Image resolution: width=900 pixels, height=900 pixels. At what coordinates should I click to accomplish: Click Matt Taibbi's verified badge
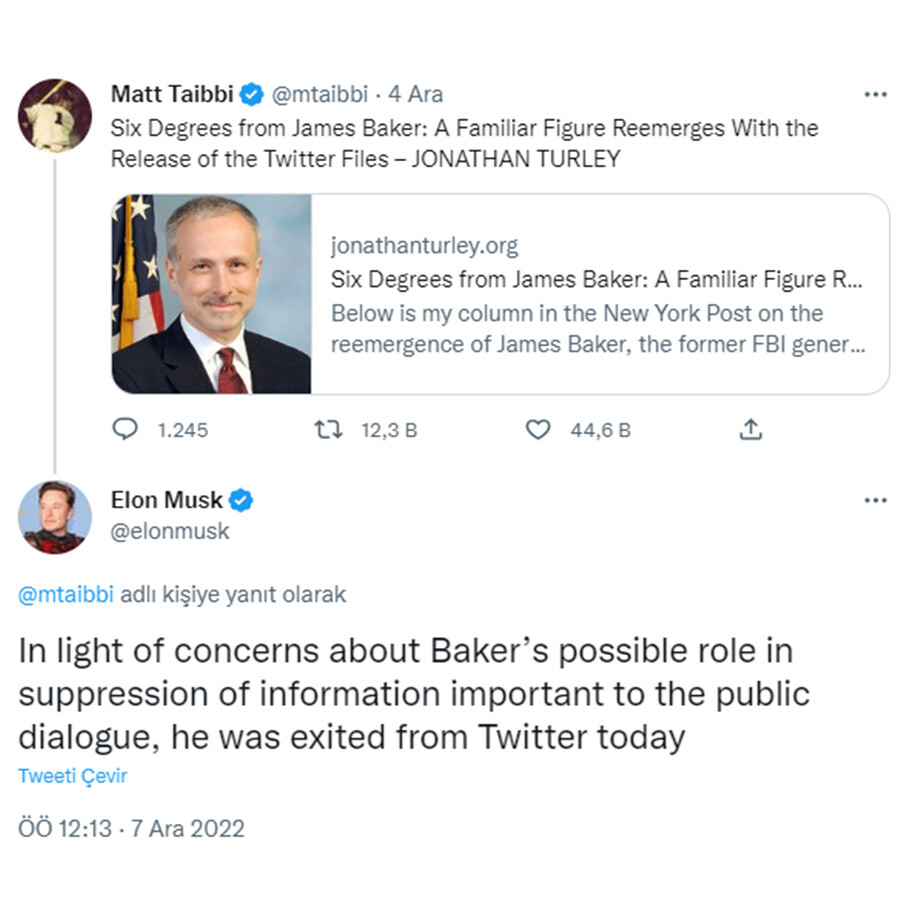[252, 95]
